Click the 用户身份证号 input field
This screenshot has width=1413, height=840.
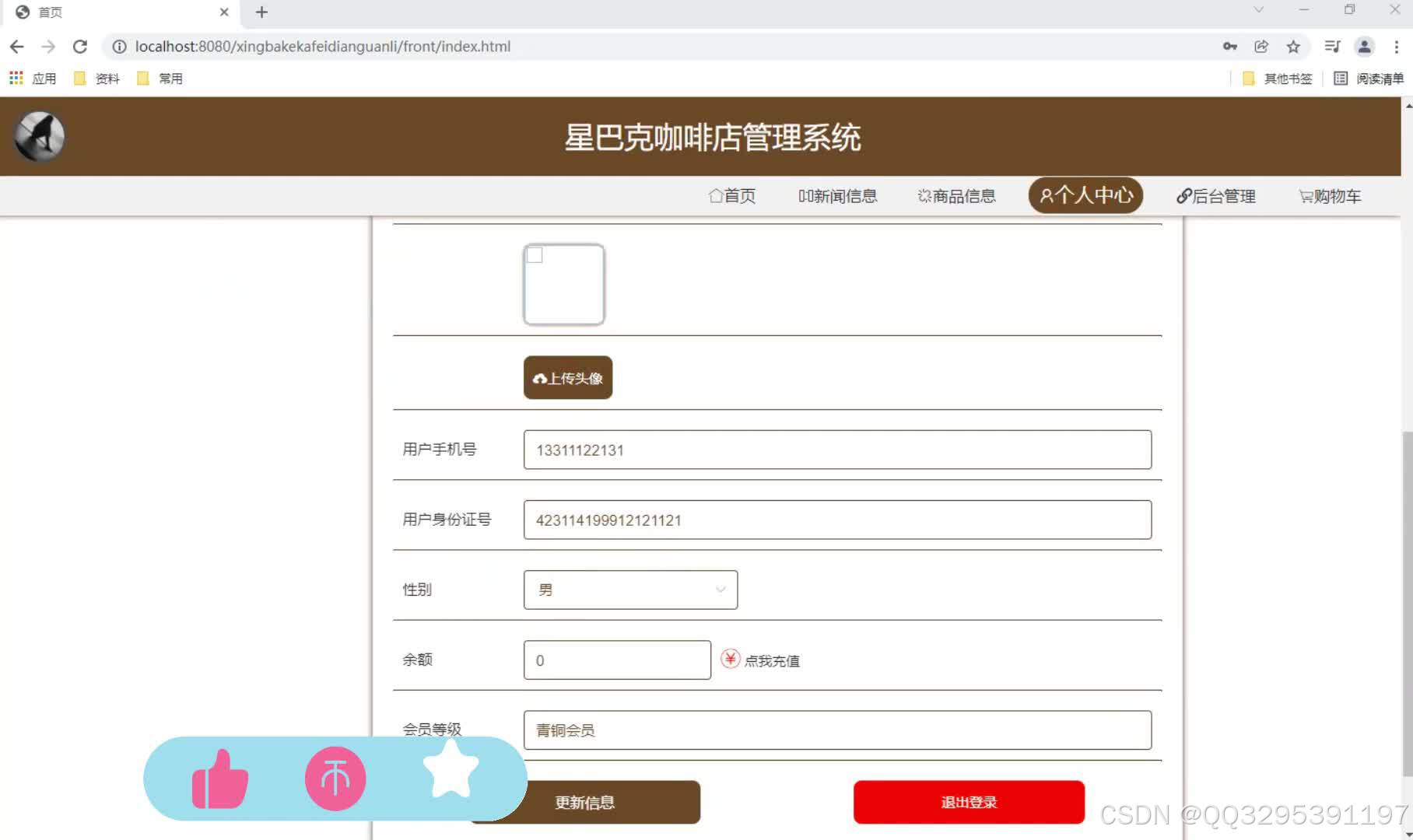[x=837, y=520]
